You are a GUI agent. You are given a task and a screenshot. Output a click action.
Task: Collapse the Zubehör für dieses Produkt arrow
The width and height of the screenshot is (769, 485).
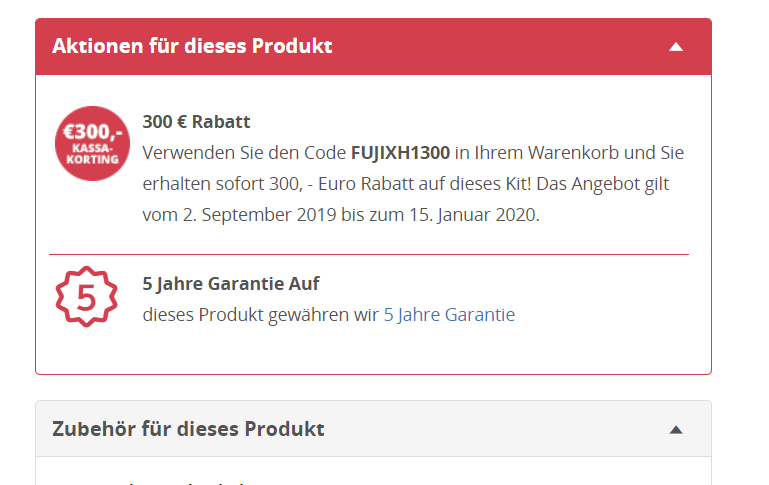point(676,430)
